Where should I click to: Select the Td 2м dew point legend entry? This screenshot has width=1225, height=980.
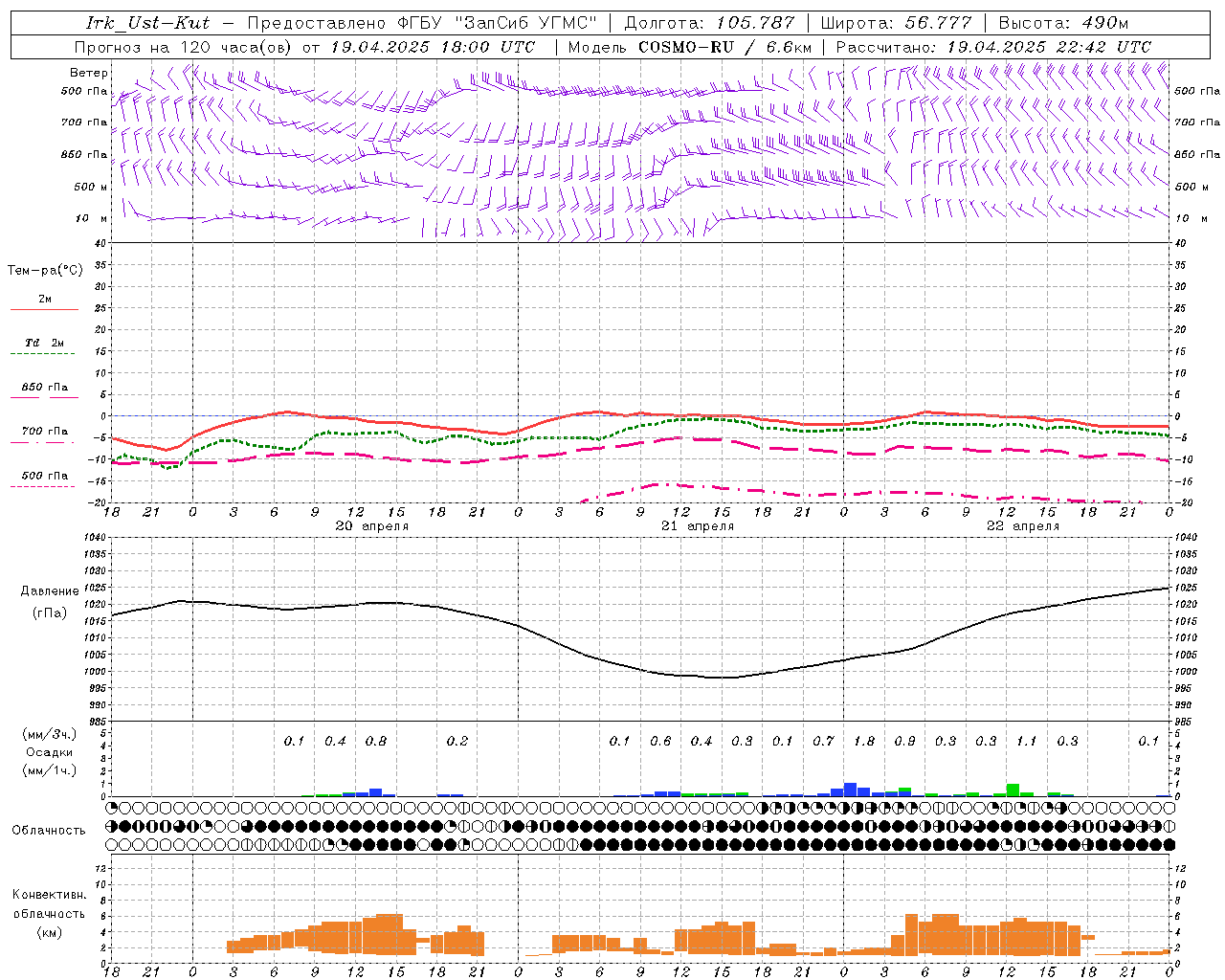45,343
